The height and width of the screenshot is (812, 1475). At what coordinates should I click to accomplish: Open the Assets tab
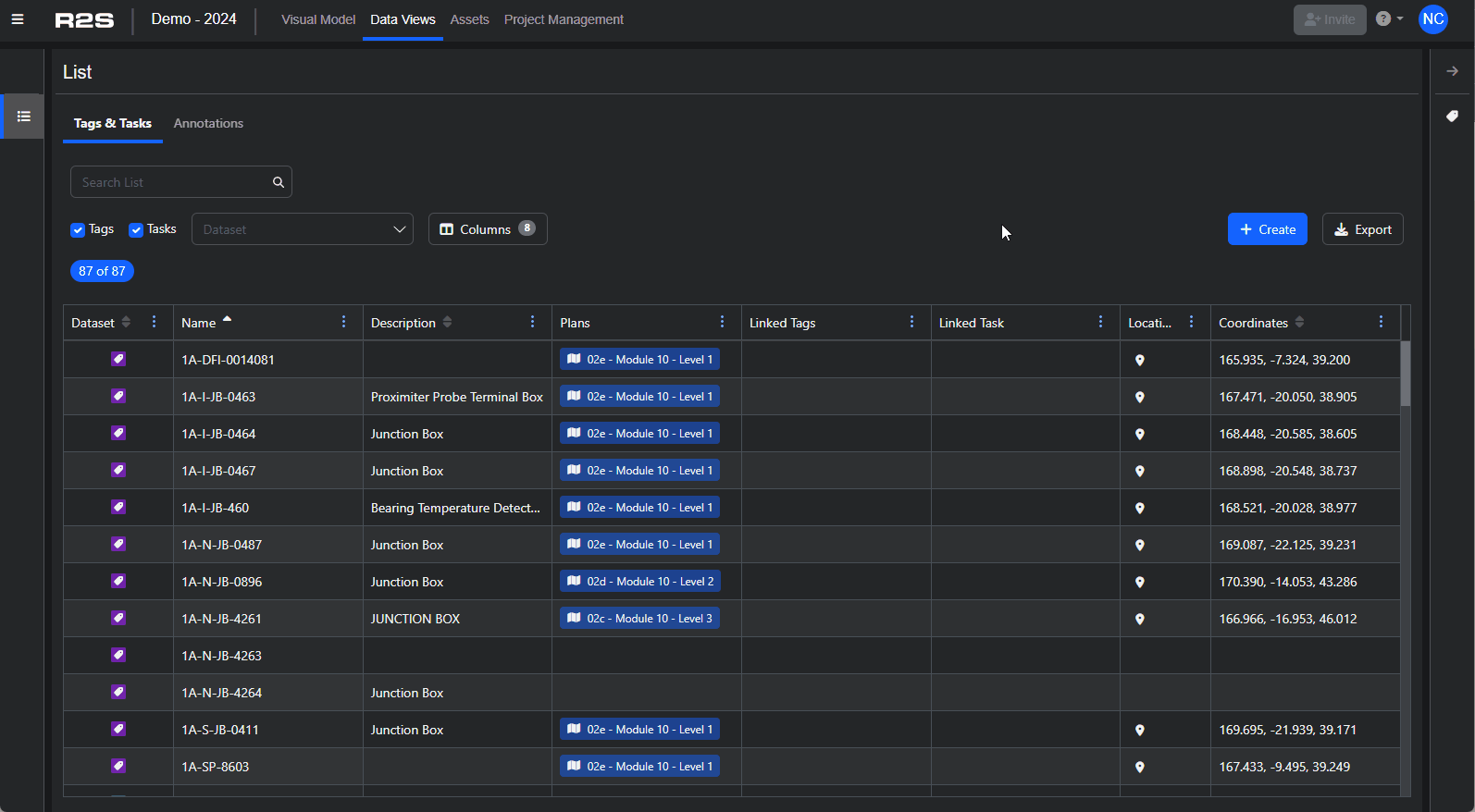pos(469,19)
